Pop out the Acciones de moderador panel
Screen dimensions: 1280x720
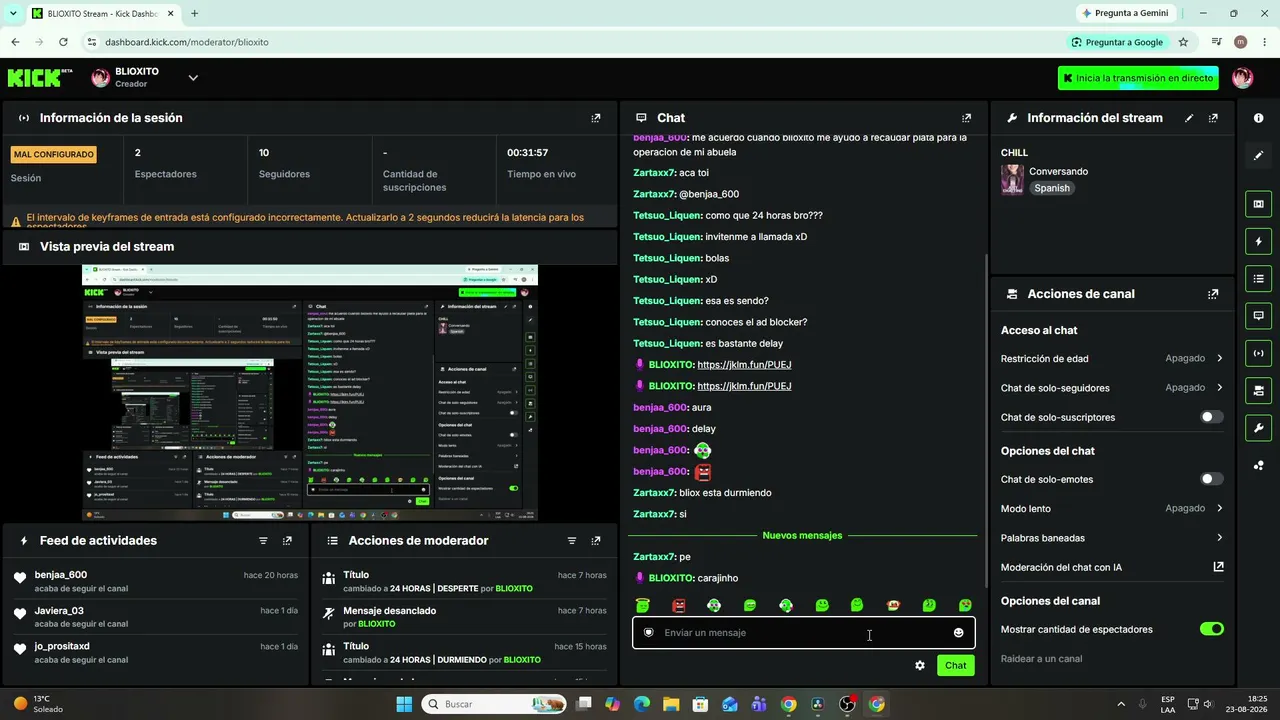click(596, 541)
